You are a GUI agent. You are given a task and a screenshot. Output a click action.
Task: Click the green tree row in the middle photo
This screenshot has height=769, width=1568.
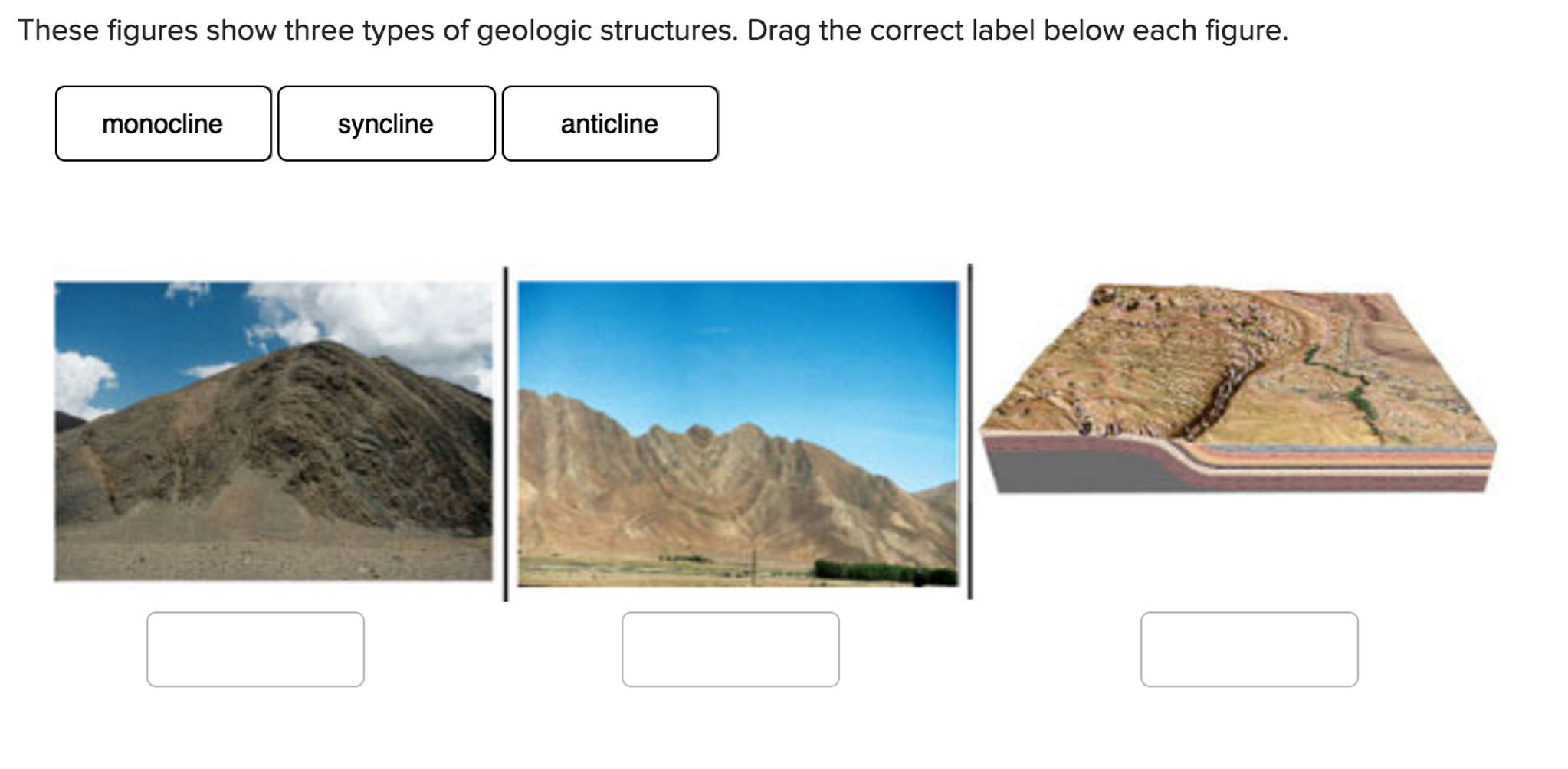[881, 571]
